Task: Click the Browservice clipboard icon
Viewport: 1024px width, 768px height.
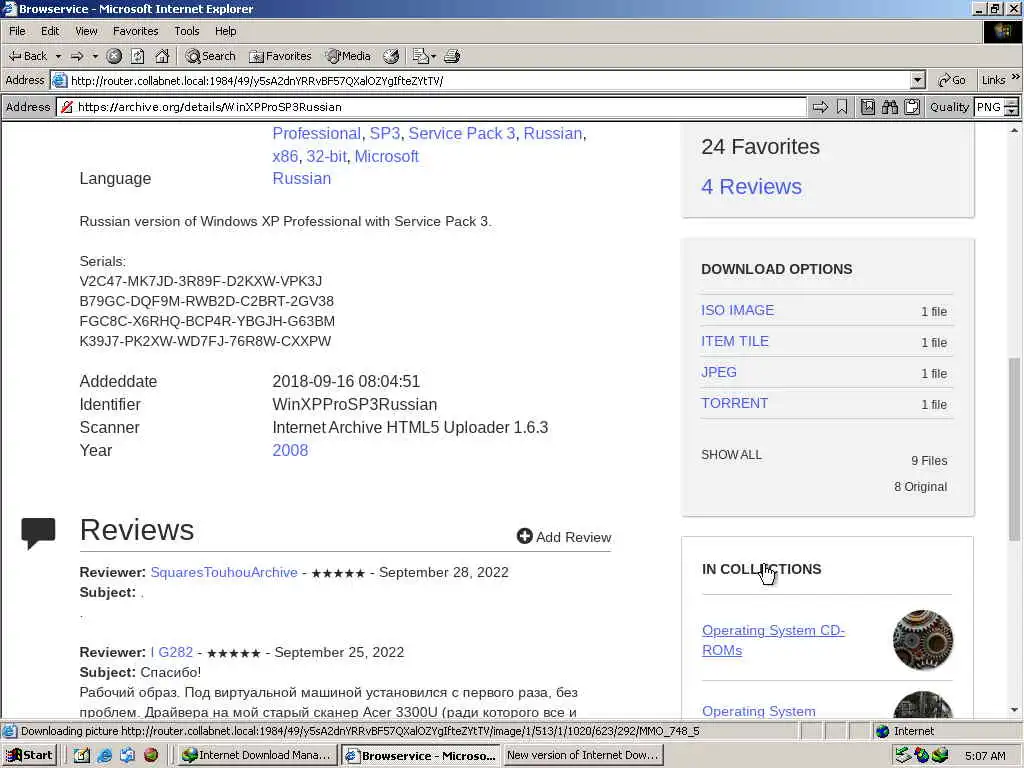Action: click(x=912, y=107)
